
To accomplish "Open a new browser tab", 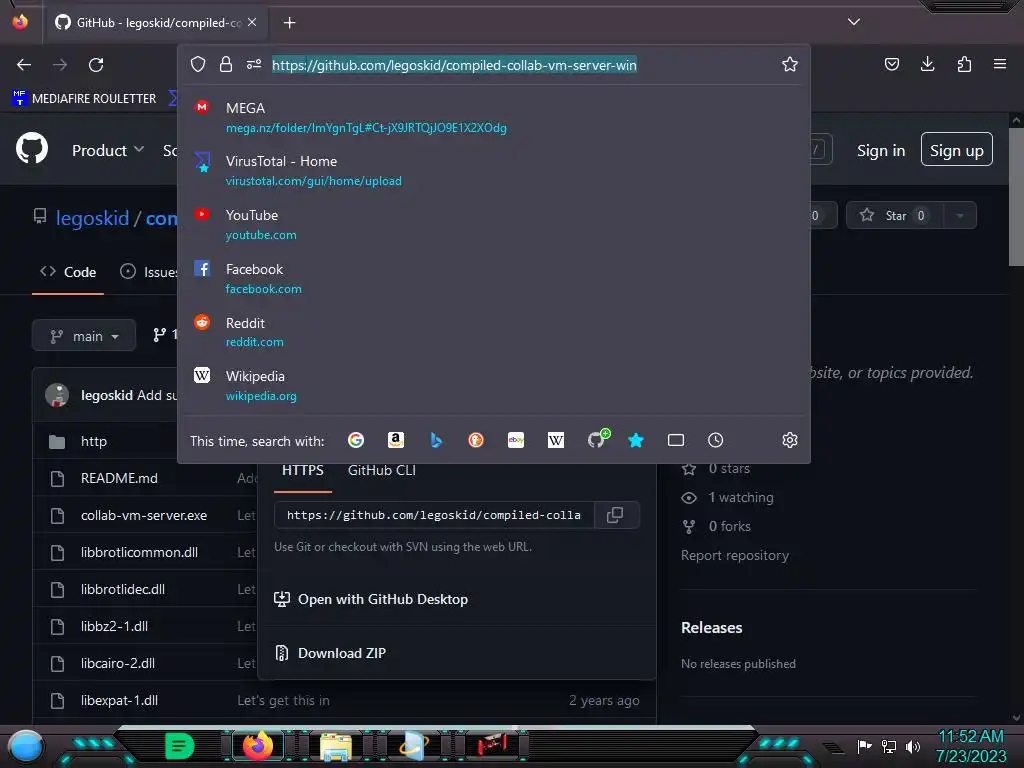I will (x=289, y=23).
